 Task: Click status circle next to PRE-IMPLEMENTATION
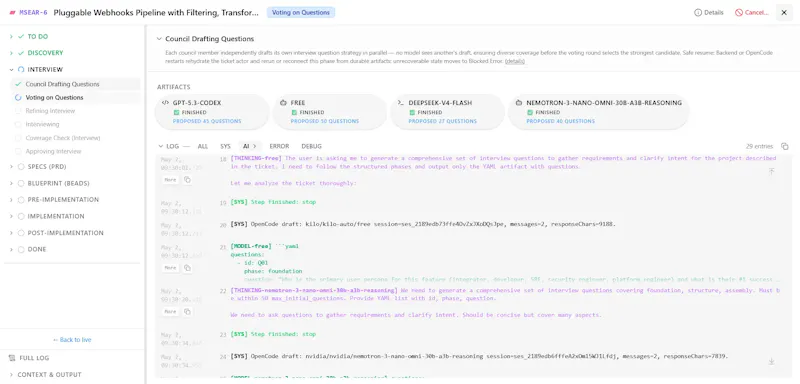21,200
